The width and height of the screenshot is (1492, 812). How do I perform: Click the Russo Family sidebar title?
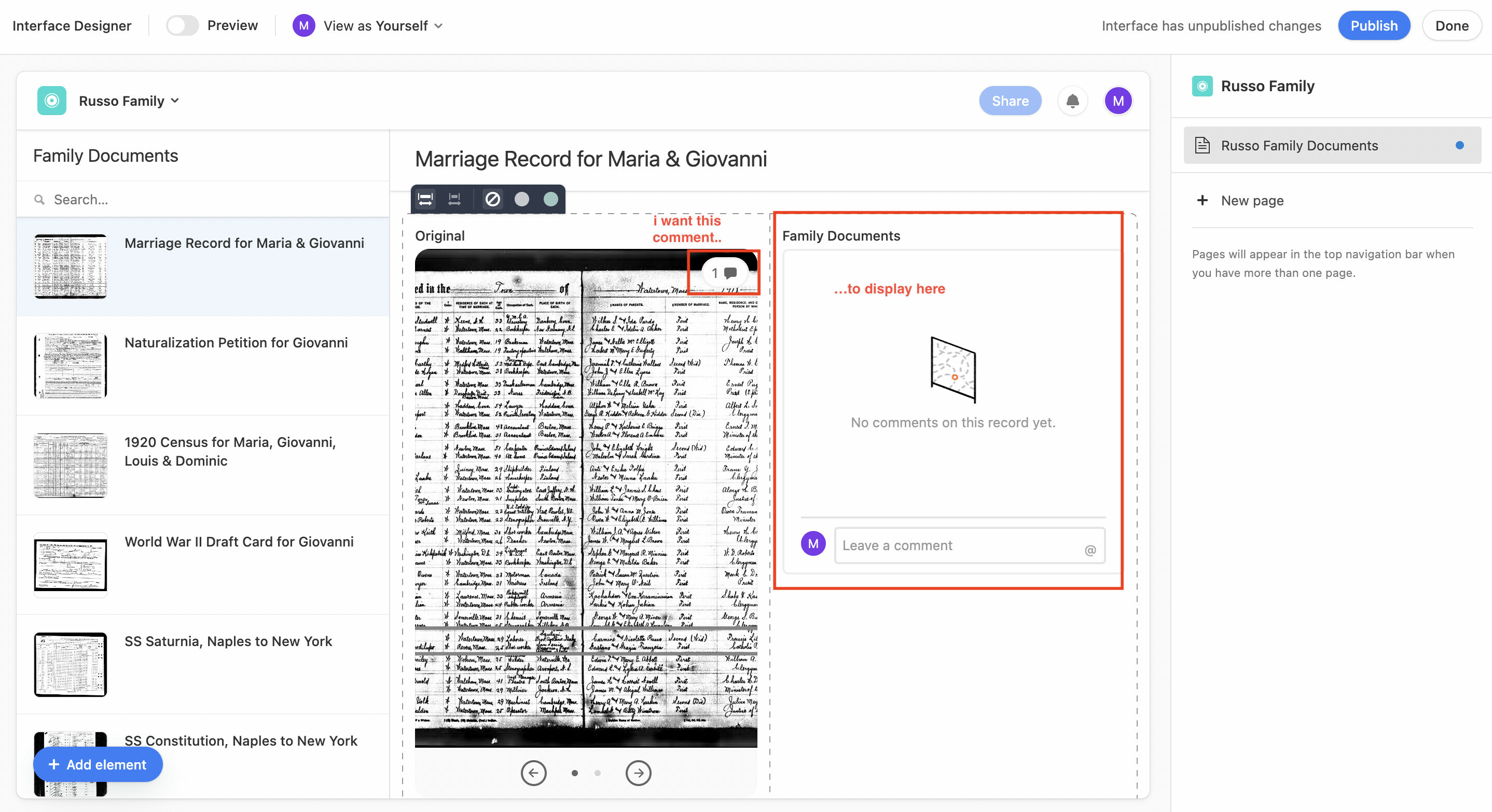point(1267,86)
